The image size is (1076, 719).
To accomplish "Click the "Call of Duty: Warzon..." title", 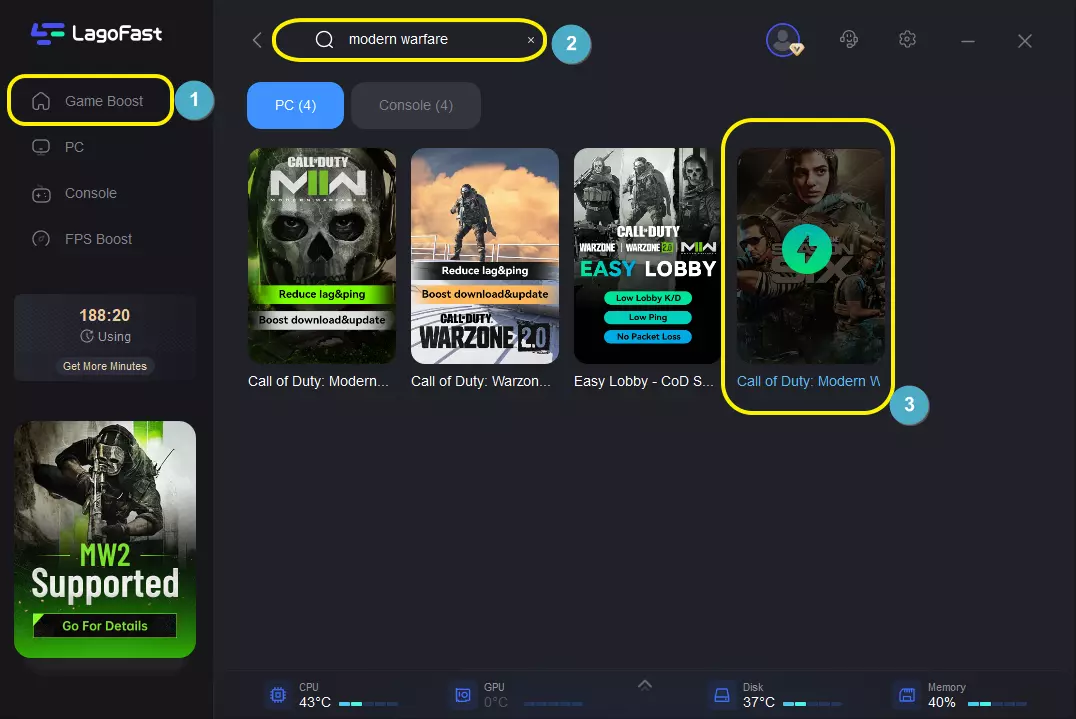I will coord(480,381).
